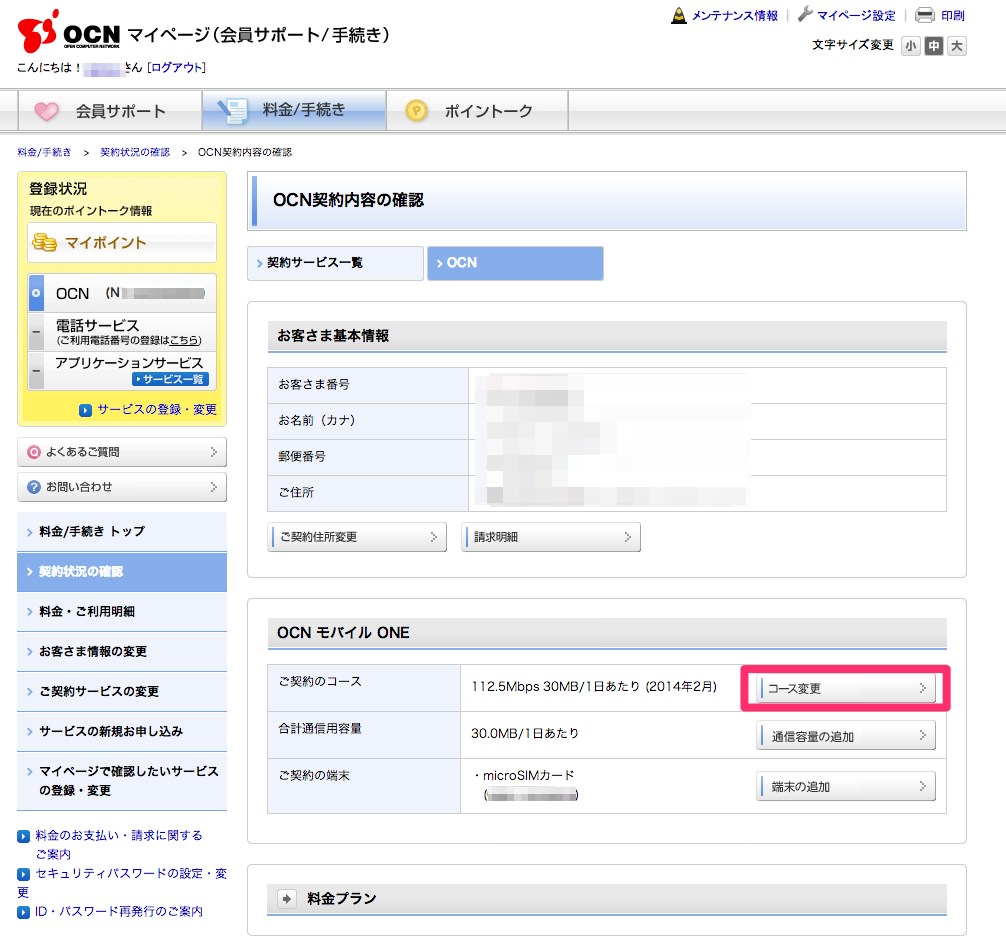Click 端末の追加 button
The height and width of the screenshot is (942, 1006).
pyautogui.click(x=846, y=786)
